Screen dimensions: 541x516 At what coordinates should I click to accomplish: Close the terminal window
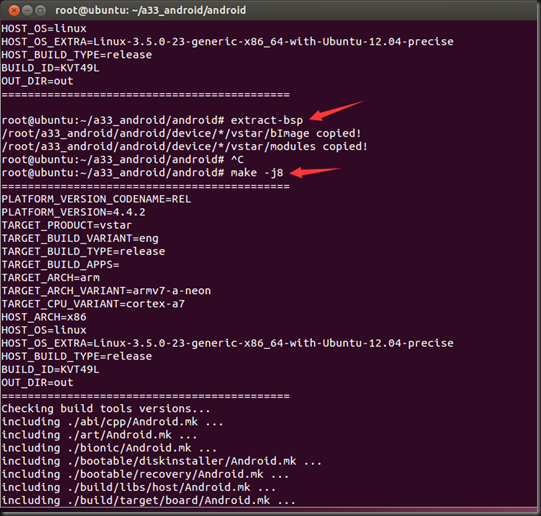[x=14, y=11]
